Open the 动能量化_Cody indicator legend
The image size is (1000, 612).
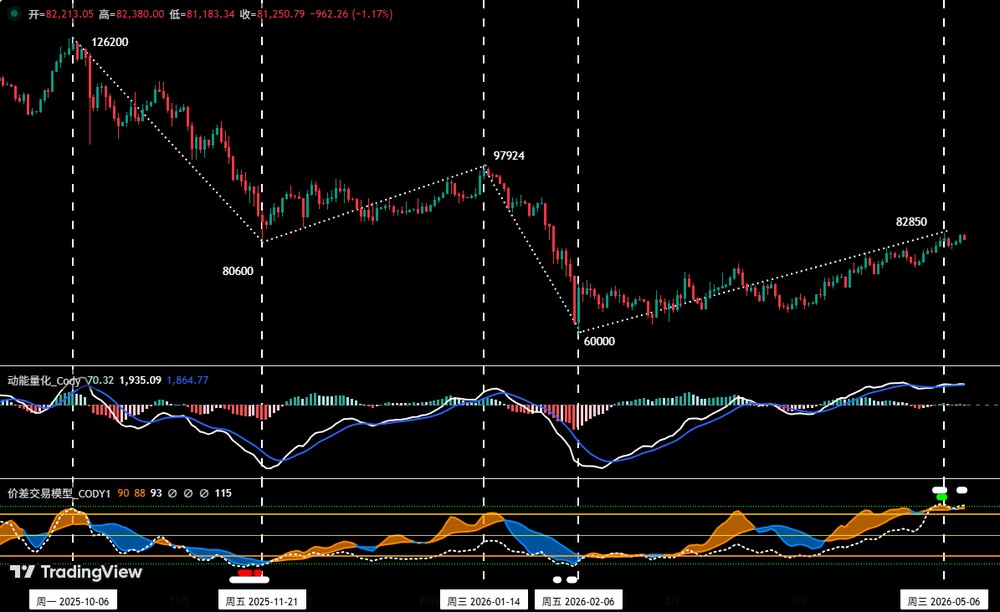(44, 381)
